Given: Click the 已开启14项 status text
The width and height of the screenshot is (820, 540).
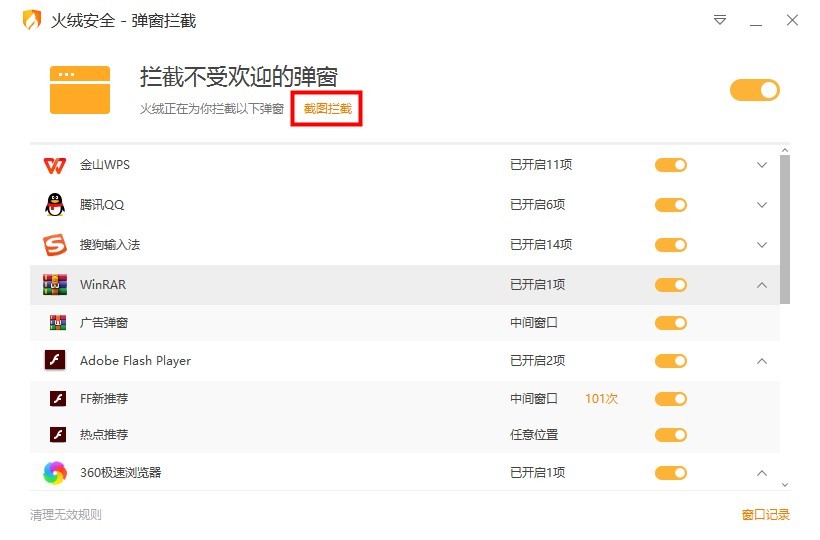Looking at the screenshot, I should pos(541,245).
